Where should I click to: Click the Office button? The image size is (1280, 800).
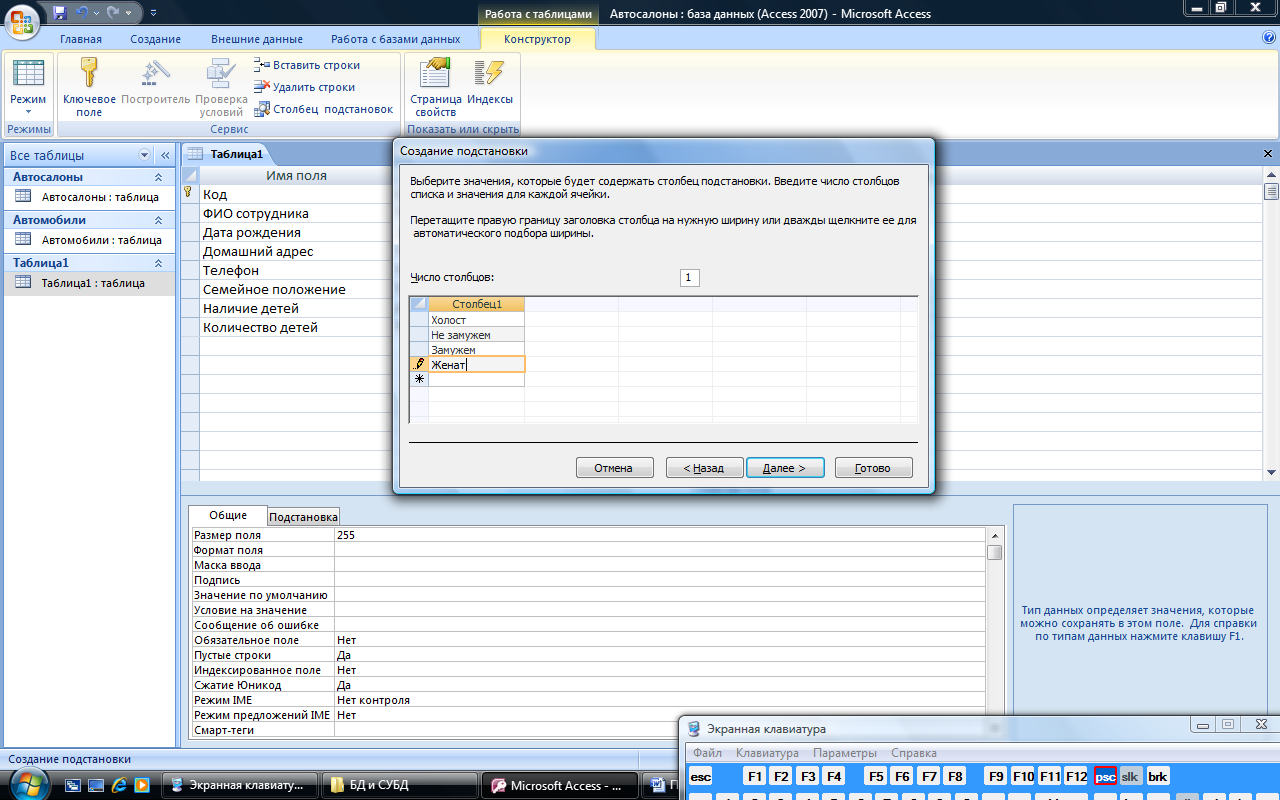click(x=22, y=20)
